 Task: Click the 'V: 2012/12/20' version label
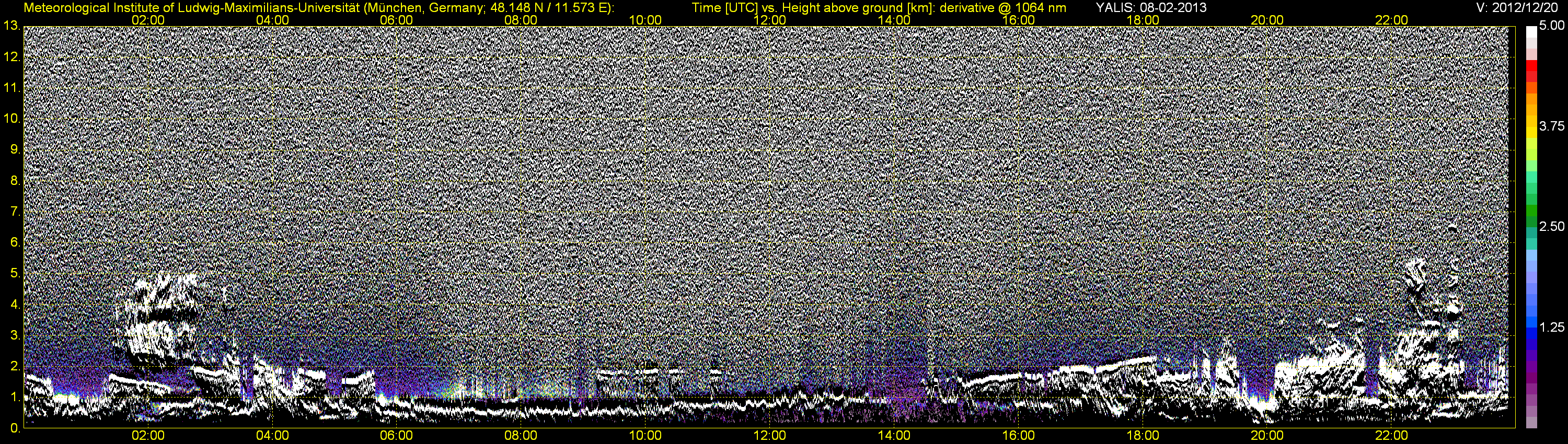[1517, 8]
